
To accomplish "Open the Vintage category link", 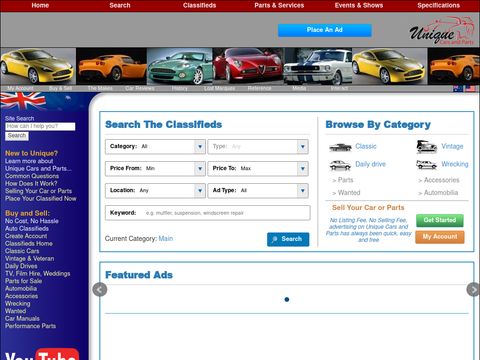I will tap(452, 146).
